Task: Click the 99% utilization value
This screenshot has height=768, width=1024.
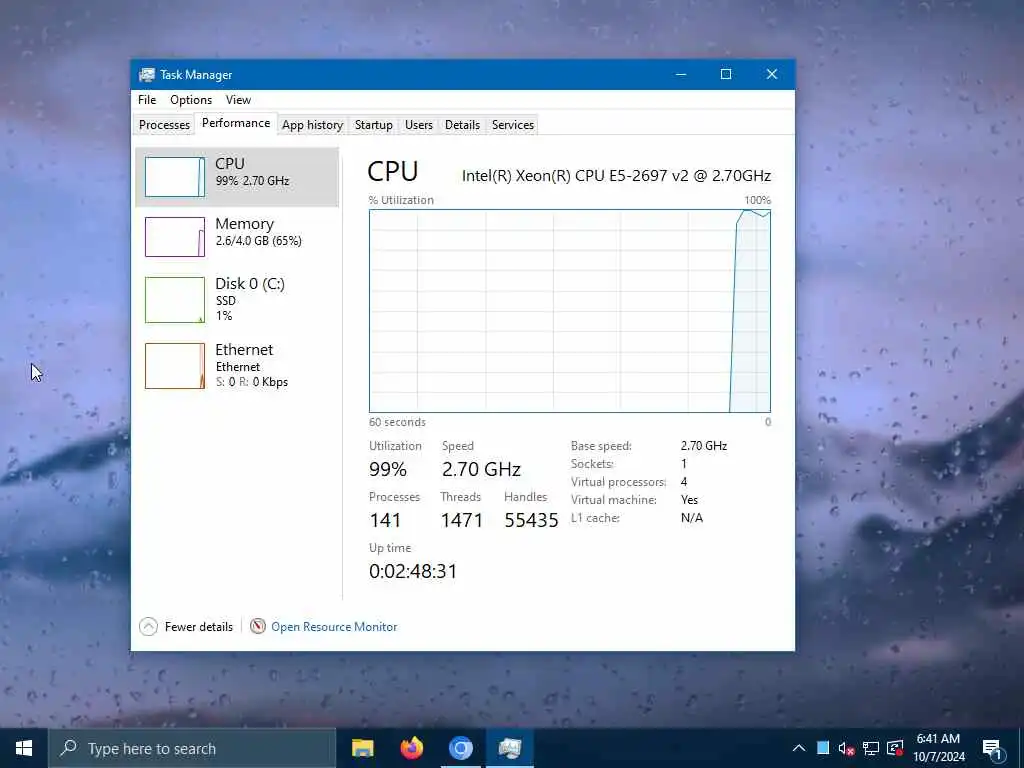Action: 388,469
